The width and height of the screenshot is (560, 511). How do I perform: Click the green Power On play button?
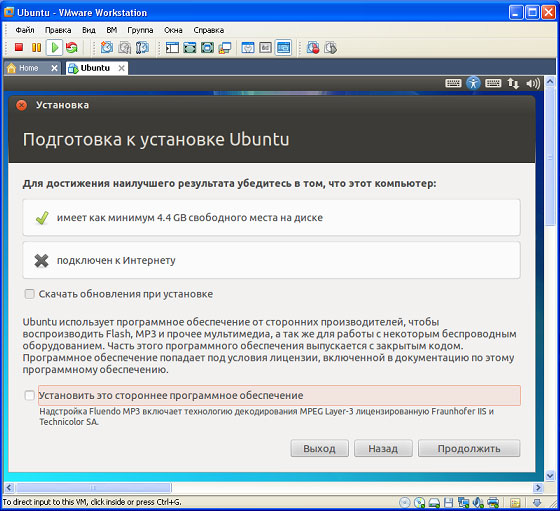[54, 47]
